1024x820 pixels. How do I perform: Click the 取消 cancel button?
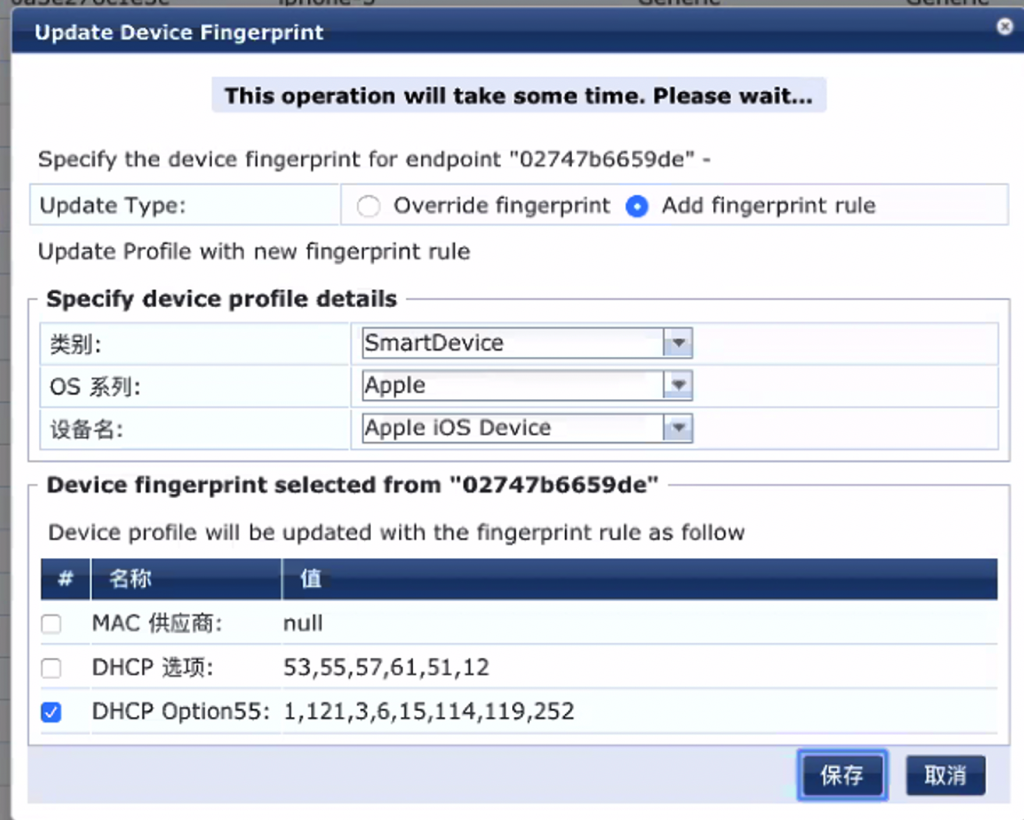click(x=945, y=775)
